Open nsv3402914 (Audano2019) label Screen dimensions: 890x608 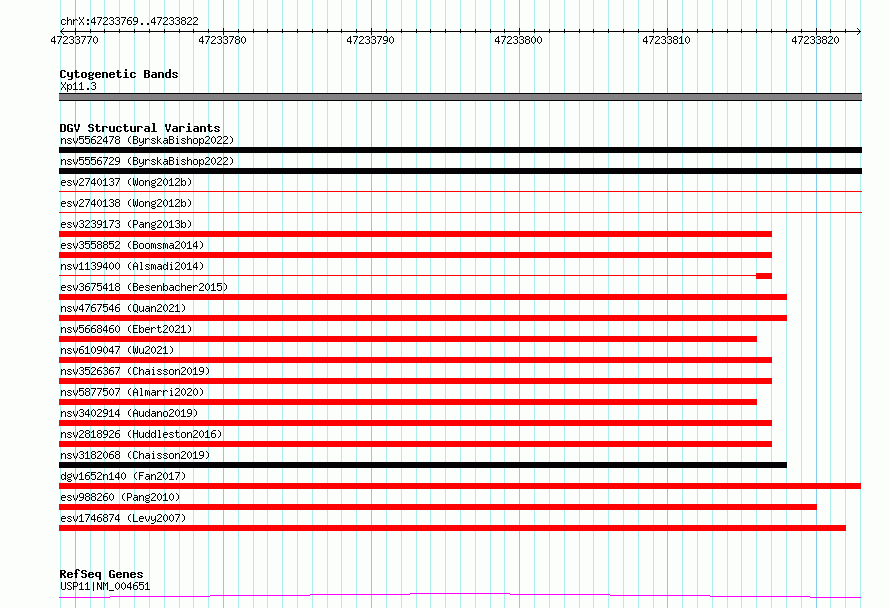point(129,413)
